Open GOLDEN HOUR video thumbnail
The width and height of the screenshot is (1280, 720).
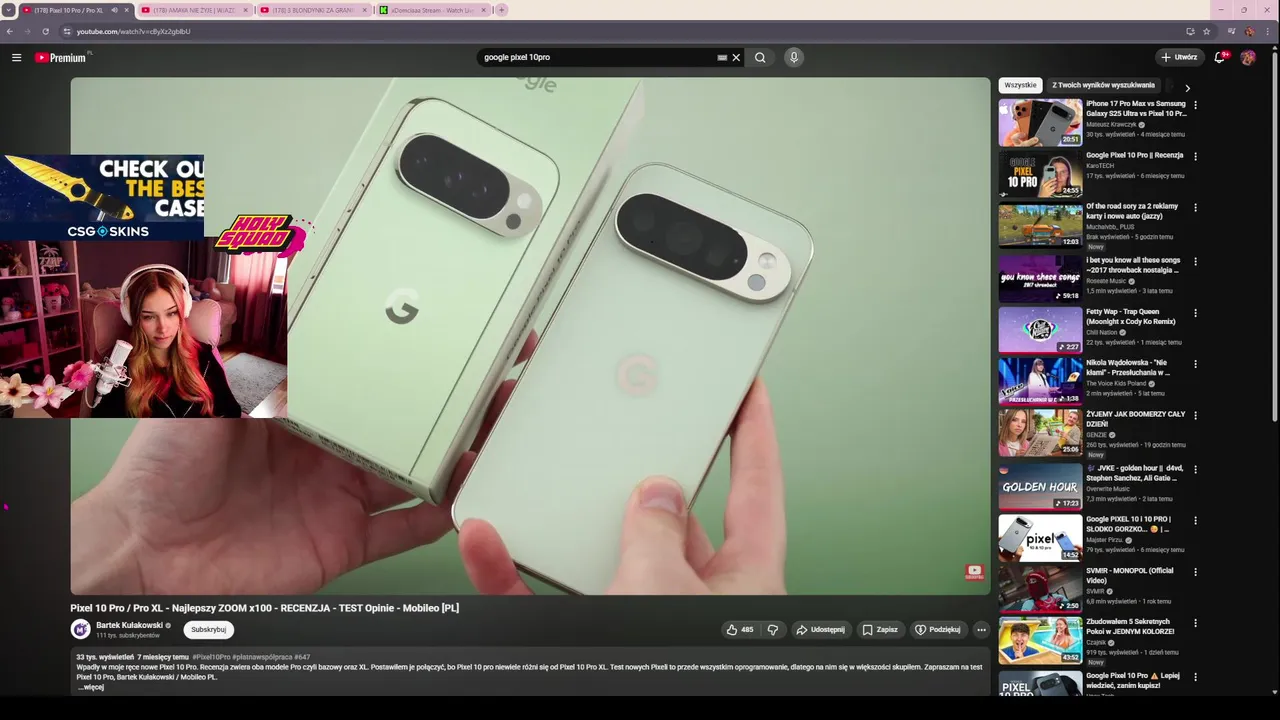(x=1040, y=485)
